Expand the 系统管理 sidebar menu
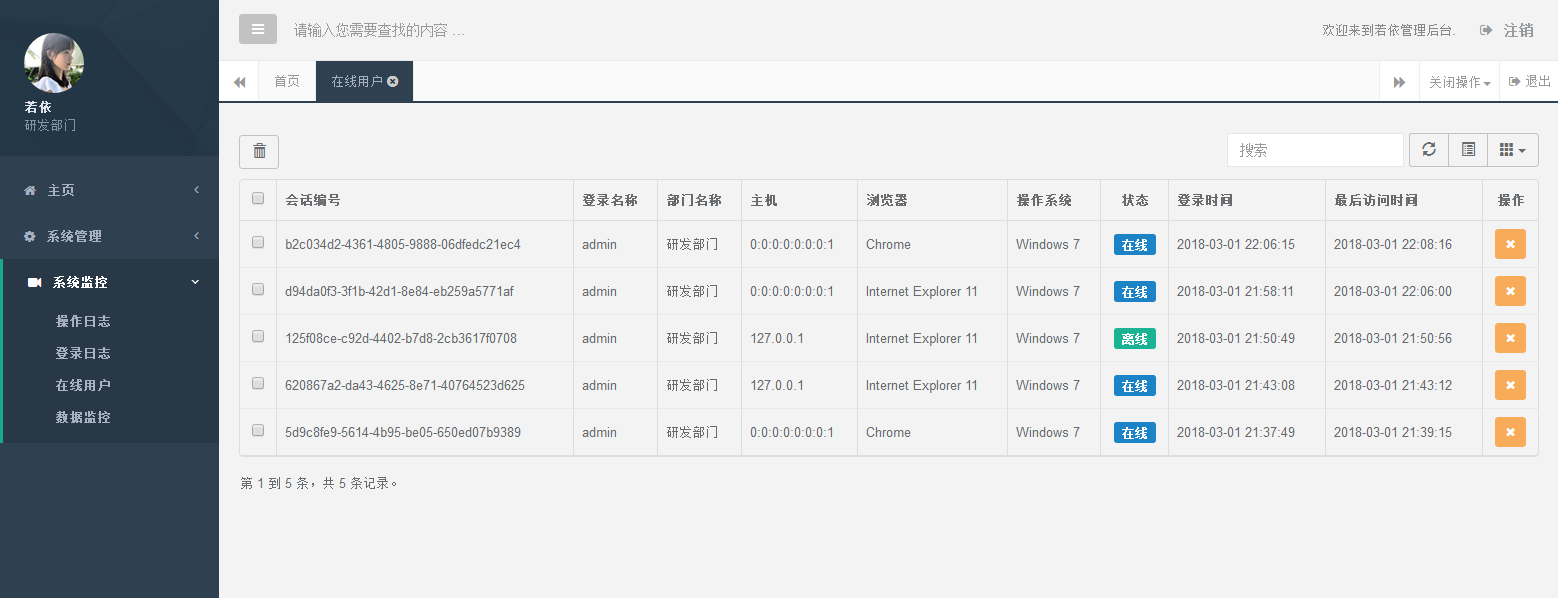 [110, 236]
